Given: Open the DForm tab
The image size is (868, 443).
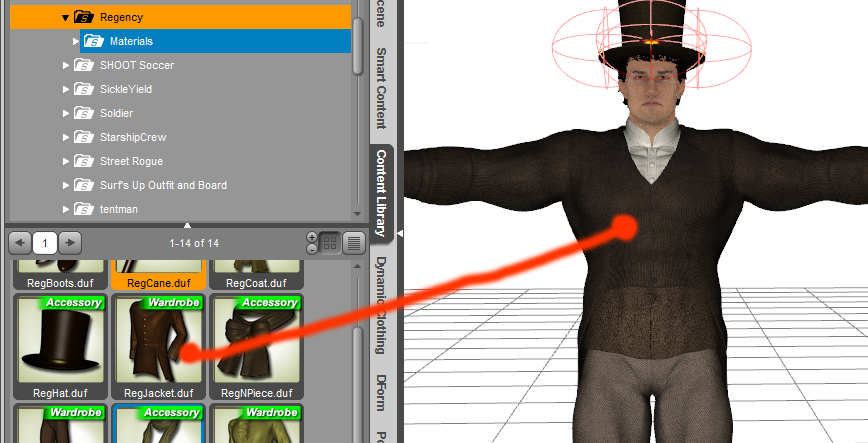Looking at the screenshot, I should [x=381, y=393].
